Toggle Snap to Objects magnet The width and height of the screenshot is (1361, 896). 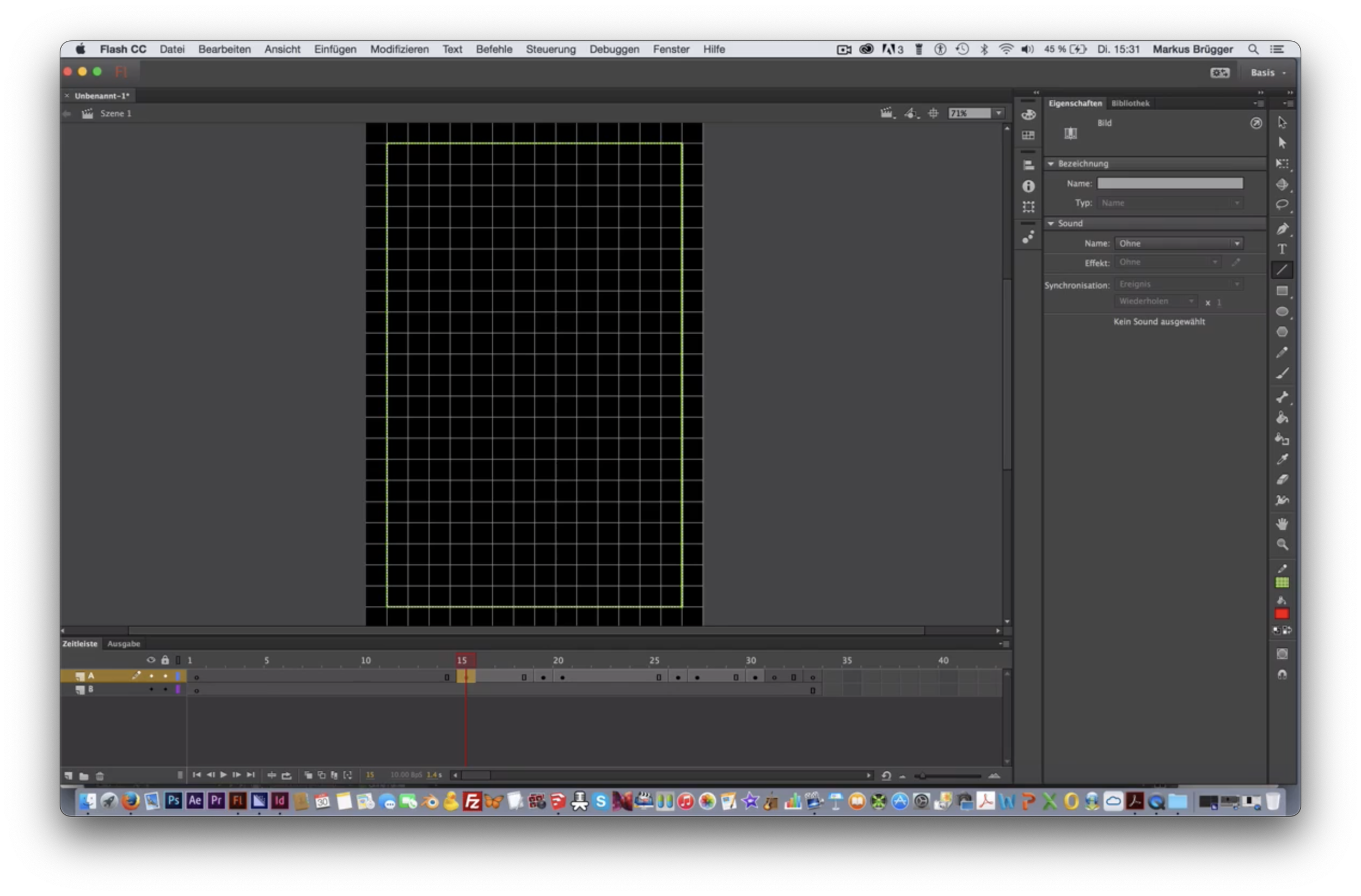click(x=1282, y=676)
